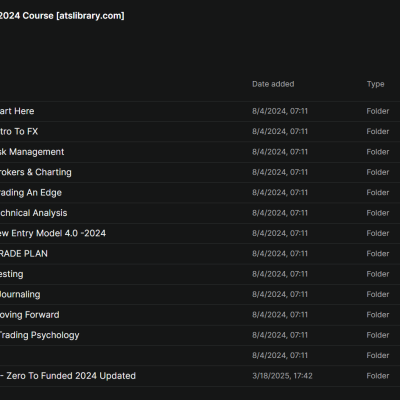Viewport: 400px width, 400px height.
Task: Select 'rading An Edge' folder
Action: coord(200,192)
